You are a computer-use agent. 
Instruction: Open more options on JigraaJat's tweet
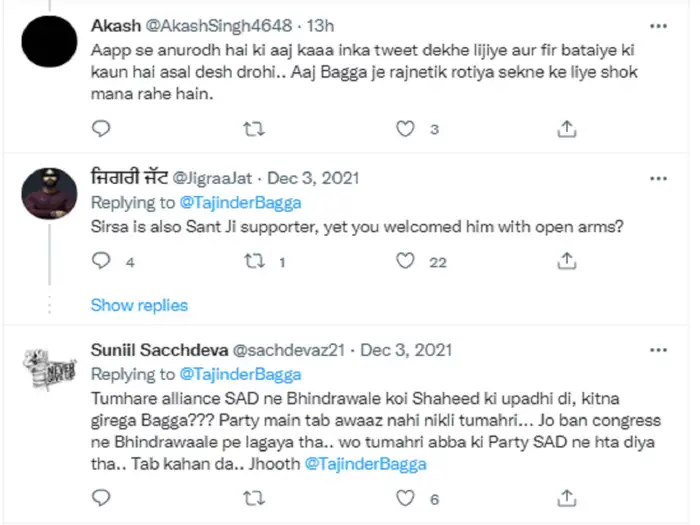pos(658,178)
